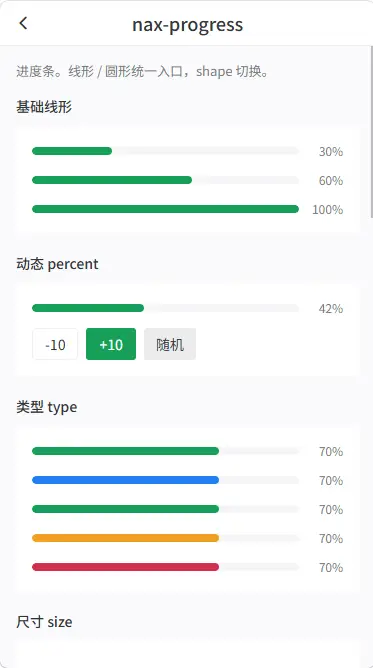Click the 30% green progress bar
Image resolution: width=373 pixels, height=668 pixels.
(x=166, y=151)
